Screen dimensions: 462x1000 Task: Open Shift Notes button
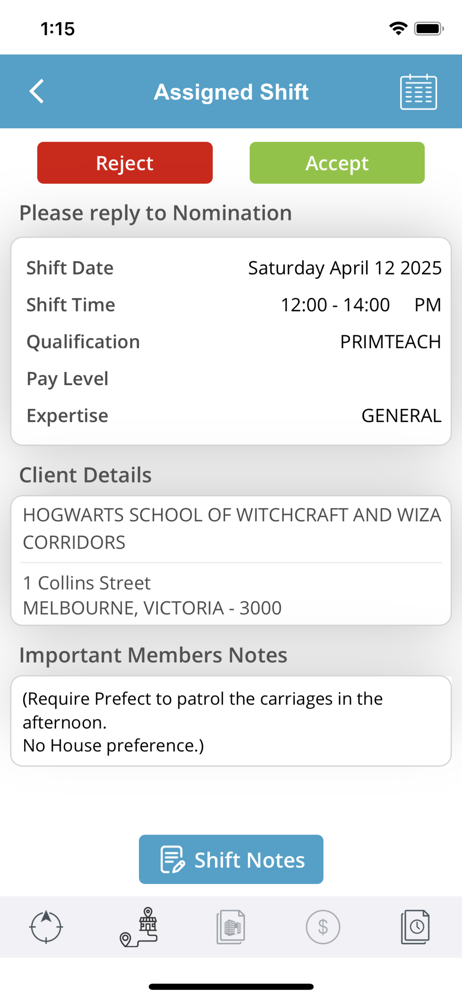(231, 859)
